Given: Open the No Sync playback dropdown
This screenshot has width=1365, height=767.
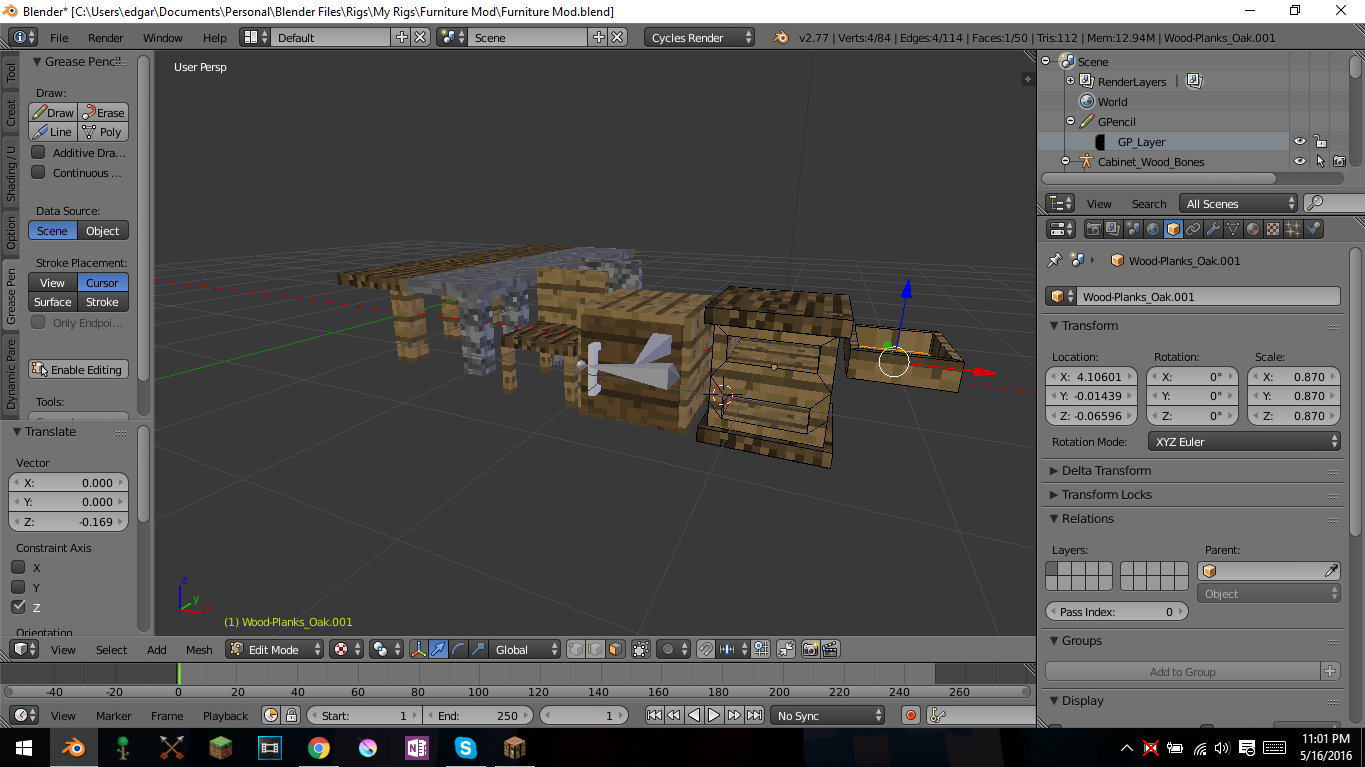Looking at the screenshot, I should [828, 715].
